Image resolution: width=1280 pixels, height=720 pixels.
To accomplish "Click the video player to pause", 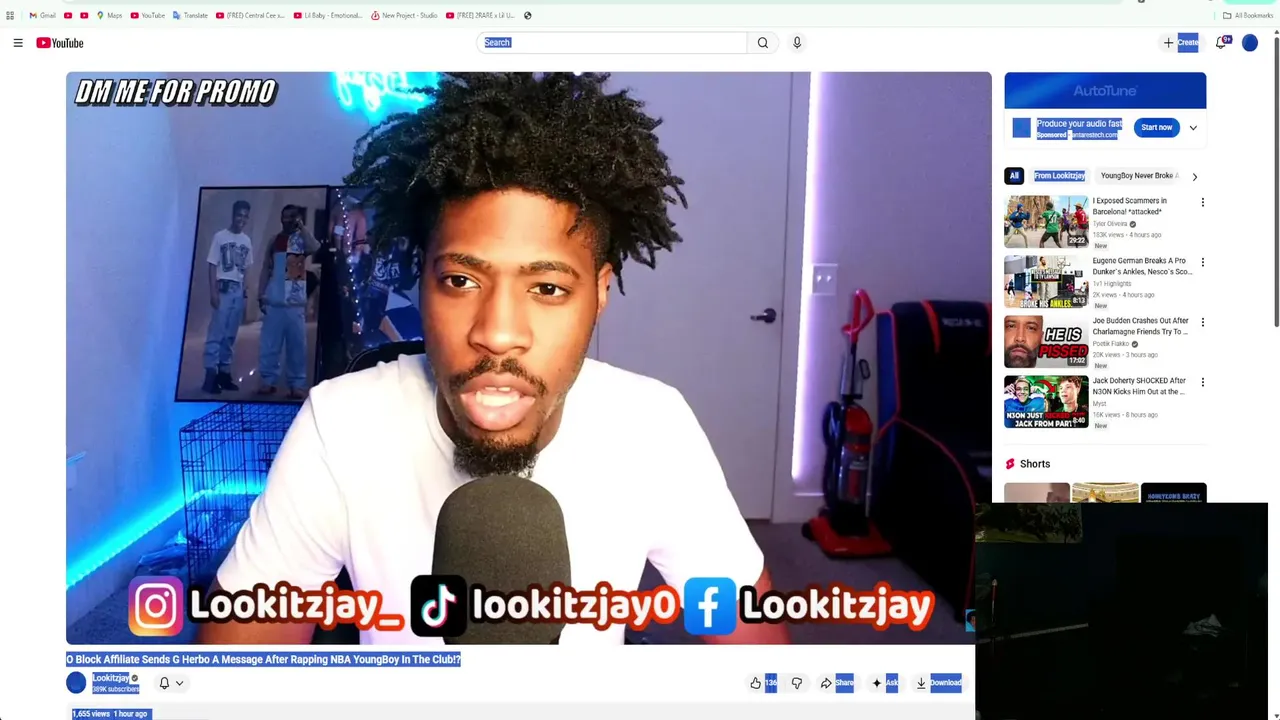I will [x=529, y=358].
